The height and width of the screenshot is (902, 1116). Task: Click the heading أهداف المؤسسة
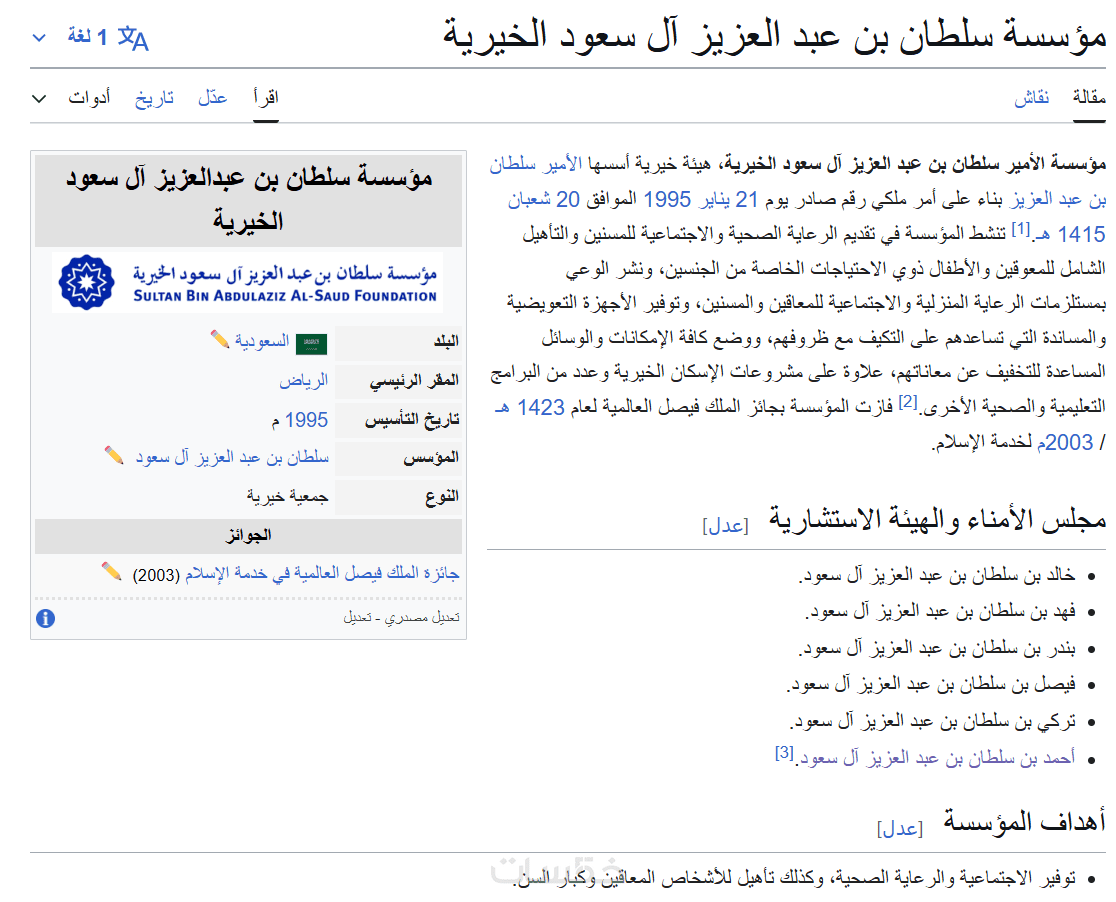click(1024, 822)
